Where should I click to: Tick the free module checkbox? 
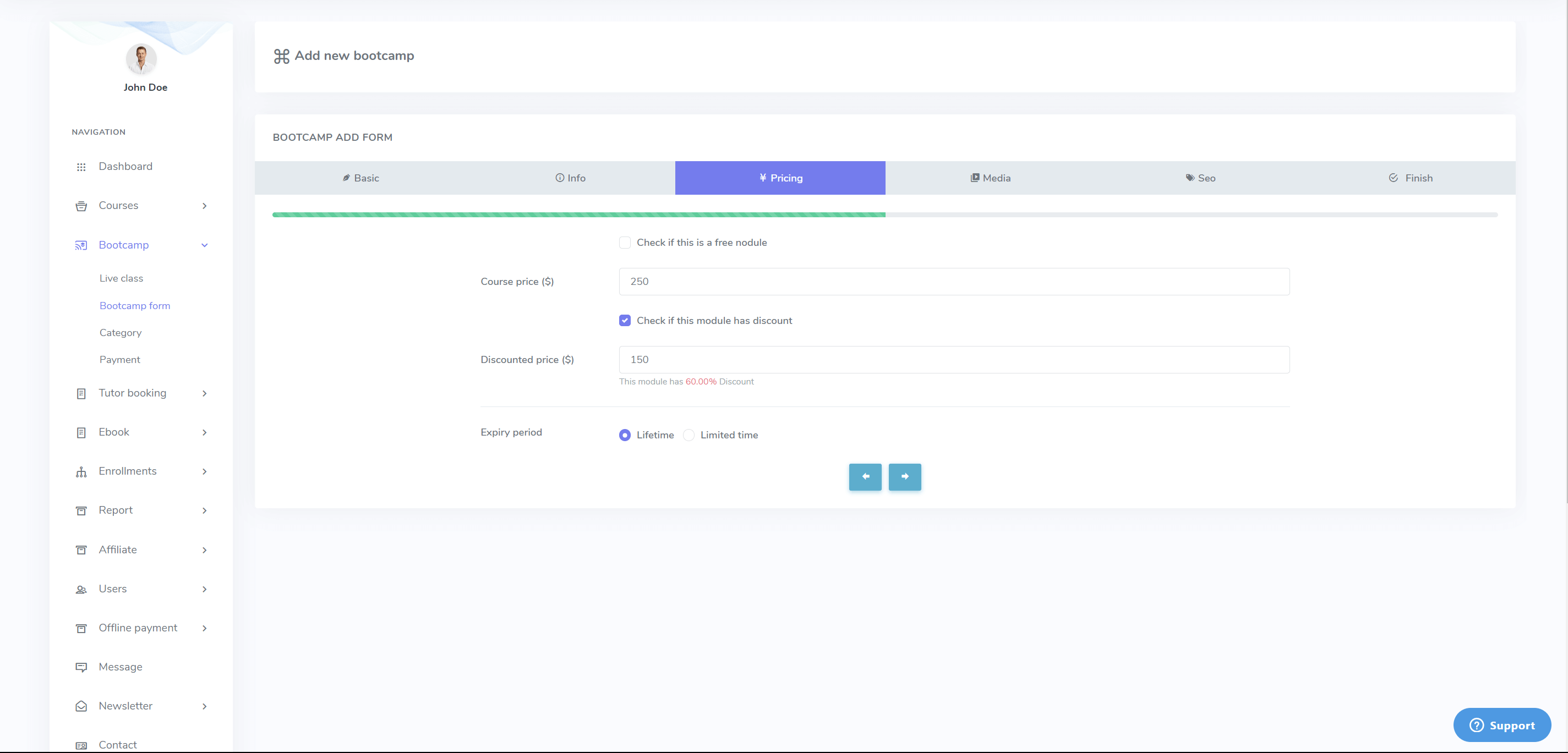tap(625, 243)
